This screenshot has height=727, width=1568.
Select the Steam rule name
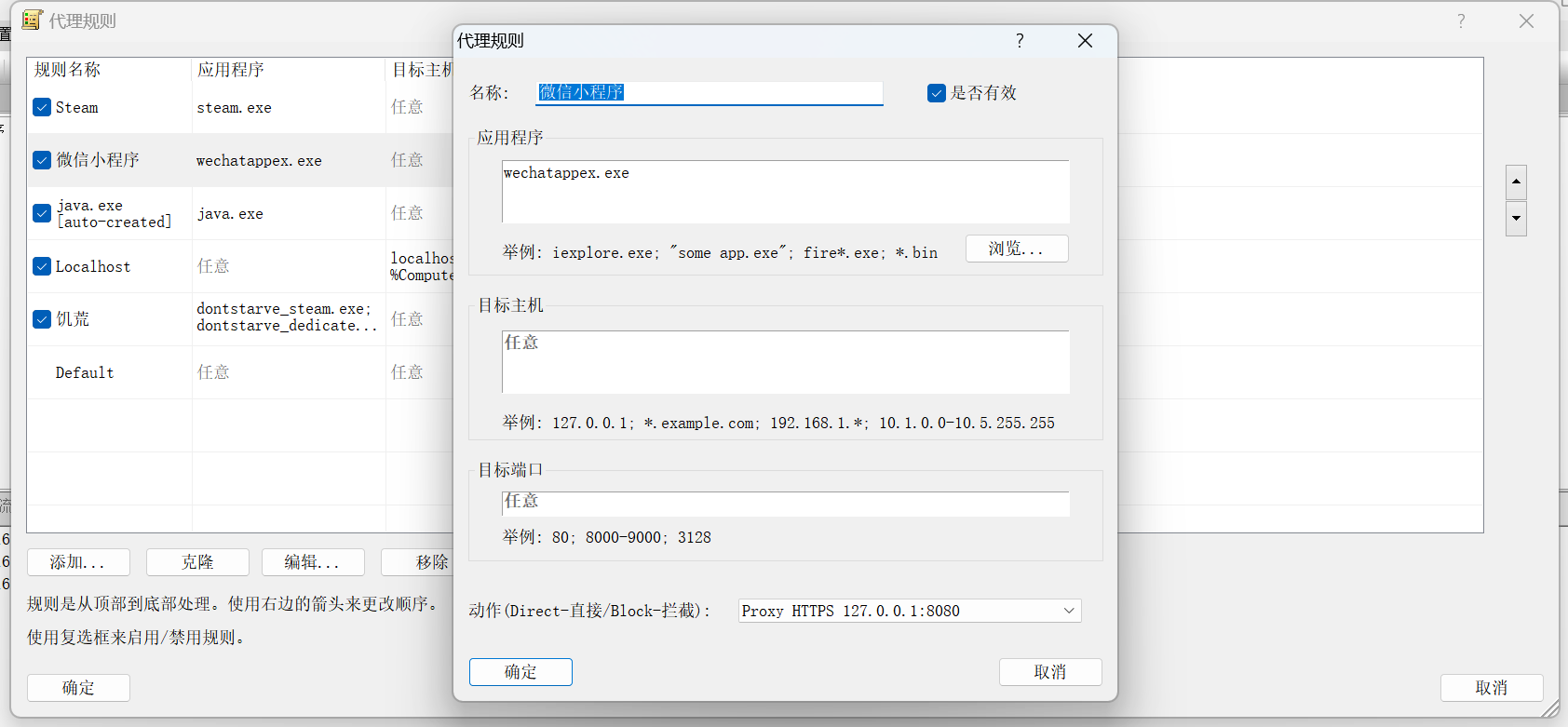[76, 108]
